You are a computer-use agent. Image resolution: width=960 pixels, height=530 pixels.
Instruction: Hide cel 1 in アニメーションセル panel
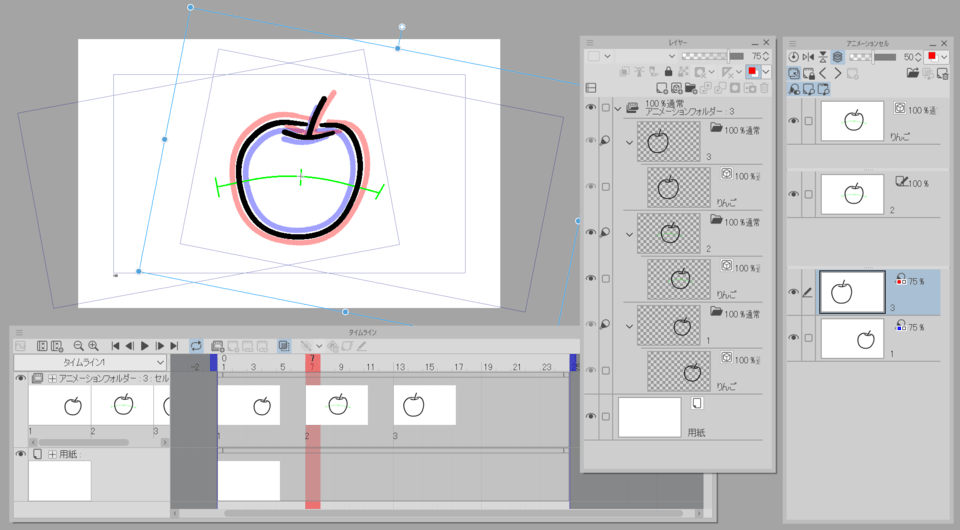click(793, 337)
